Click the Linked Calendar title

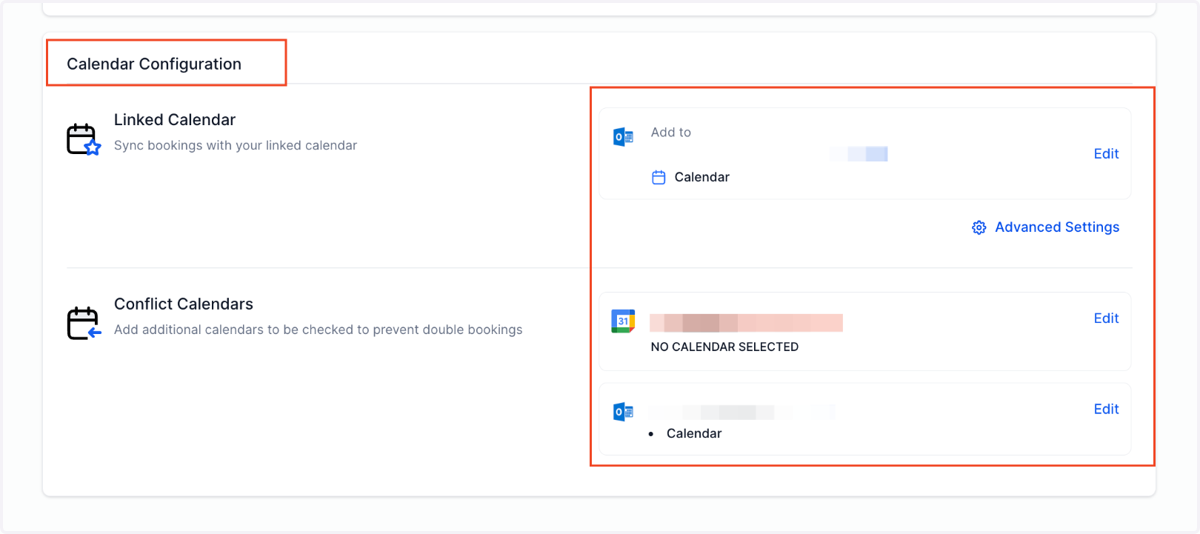tap(175, 120)
